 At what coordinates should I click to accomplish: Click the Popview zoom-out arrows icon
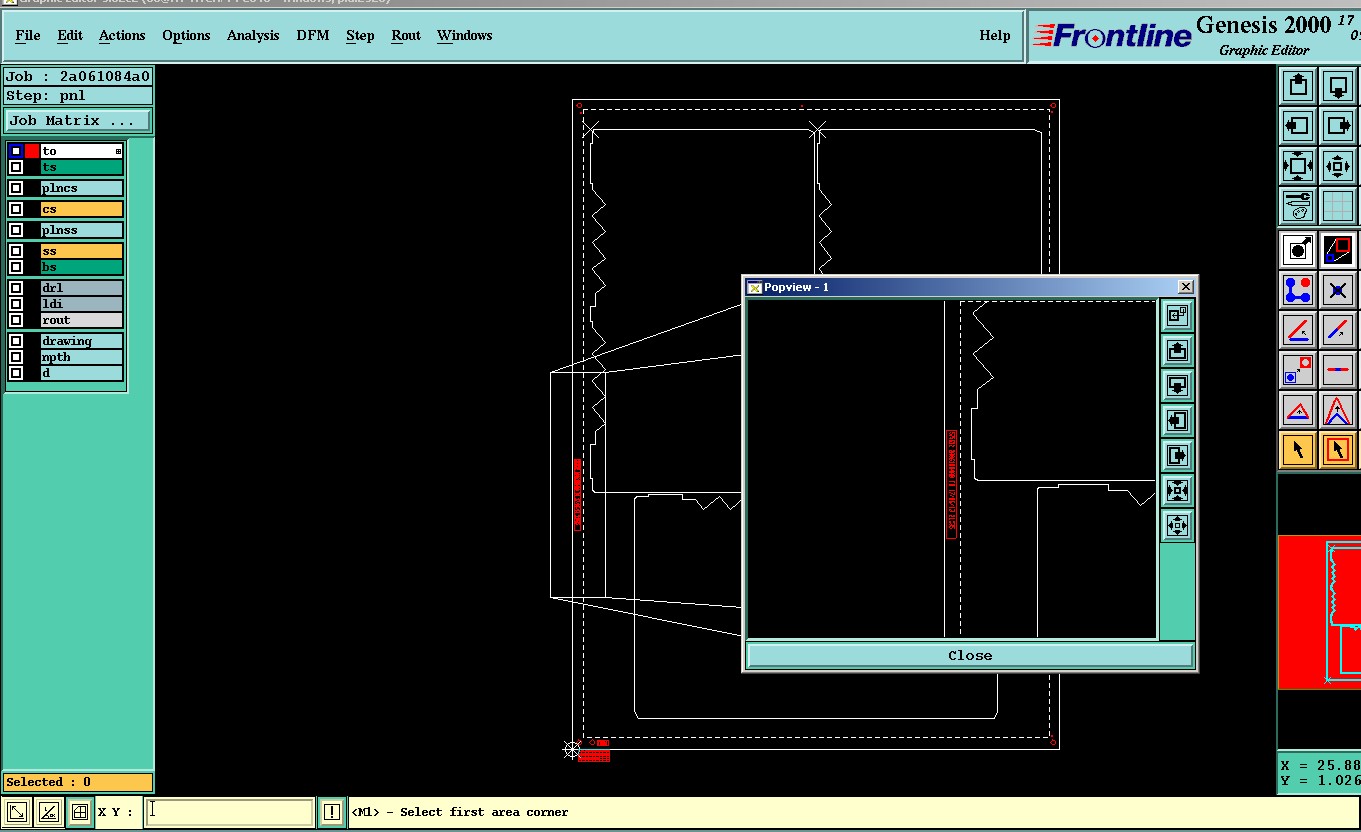click(x=1177, y=526)
